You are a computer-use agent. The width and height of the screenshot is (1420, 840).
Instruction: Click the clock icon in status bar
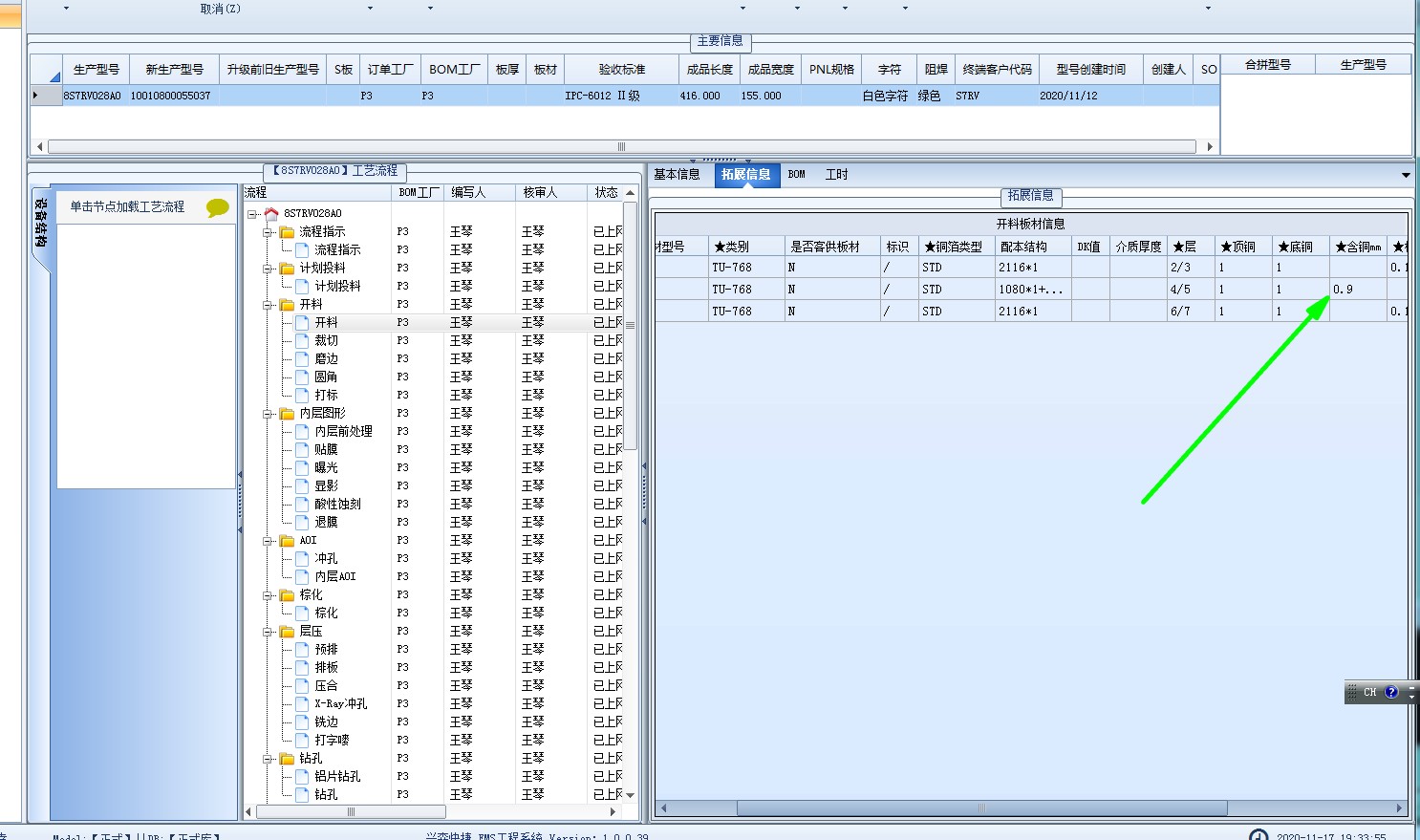(1259, 834)
